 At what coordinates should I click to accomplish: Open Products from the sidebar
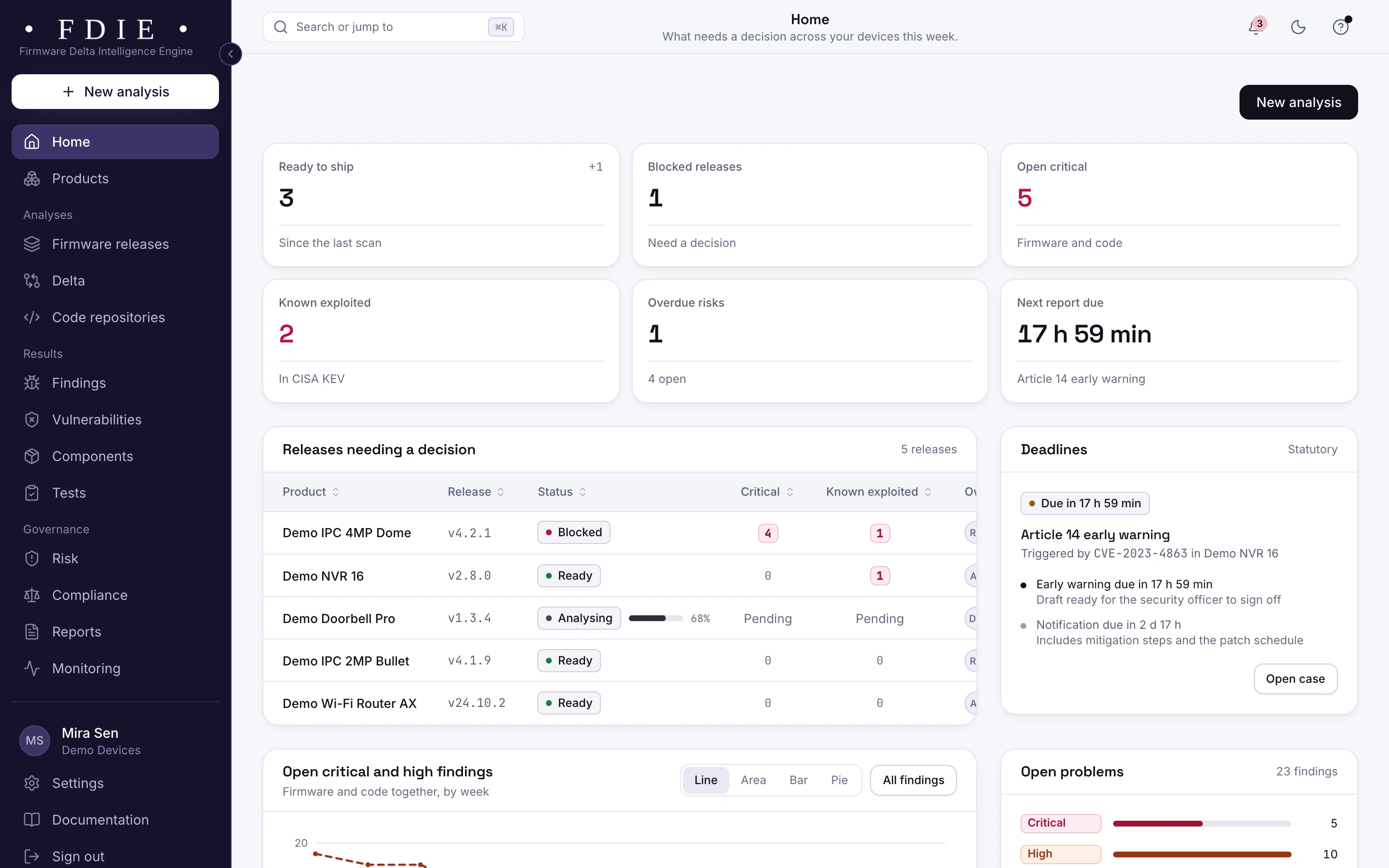pos(115,178)
